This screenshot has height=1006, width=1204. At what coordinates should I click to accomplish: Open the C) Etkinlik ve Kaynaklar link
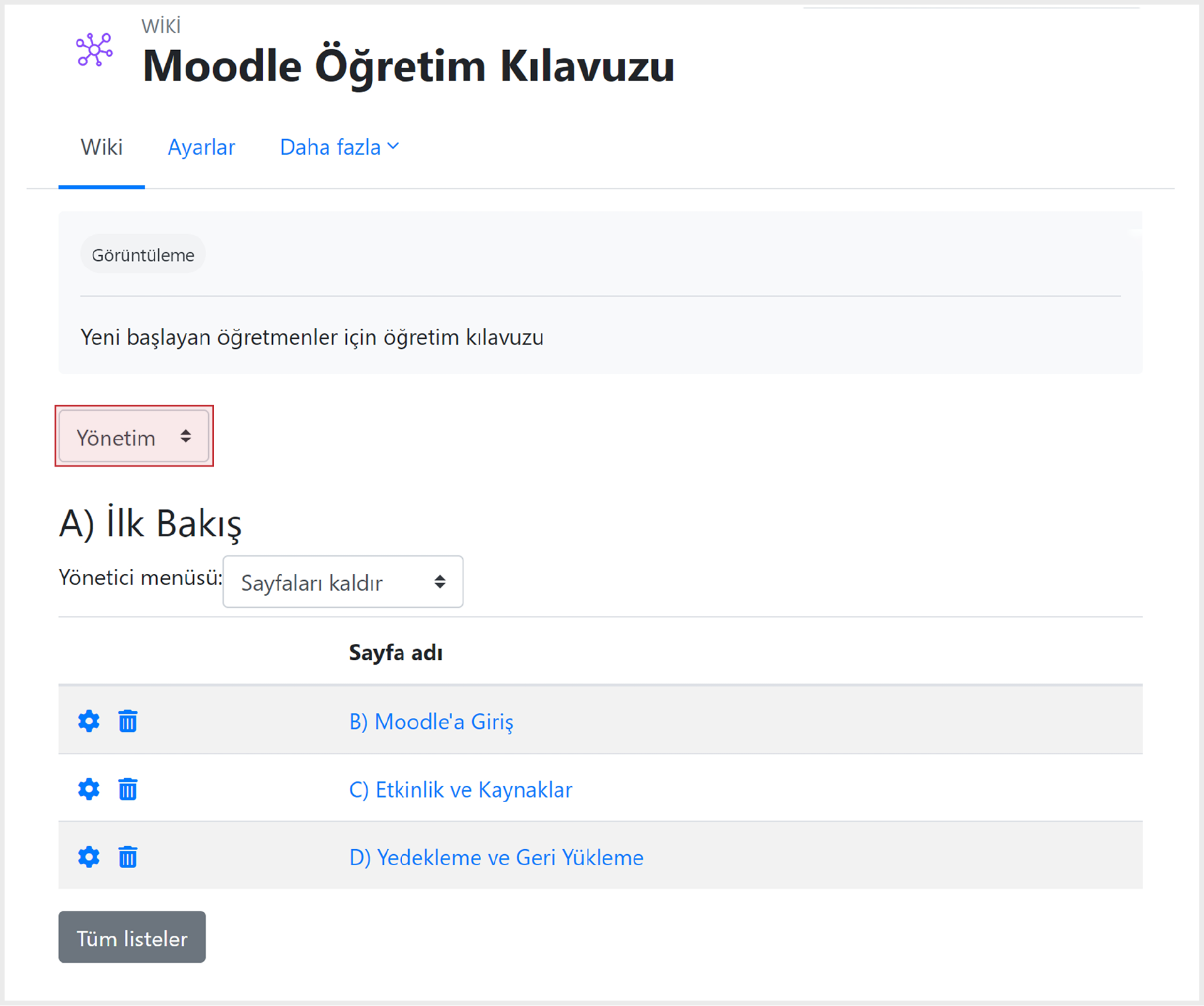(461, 790)
